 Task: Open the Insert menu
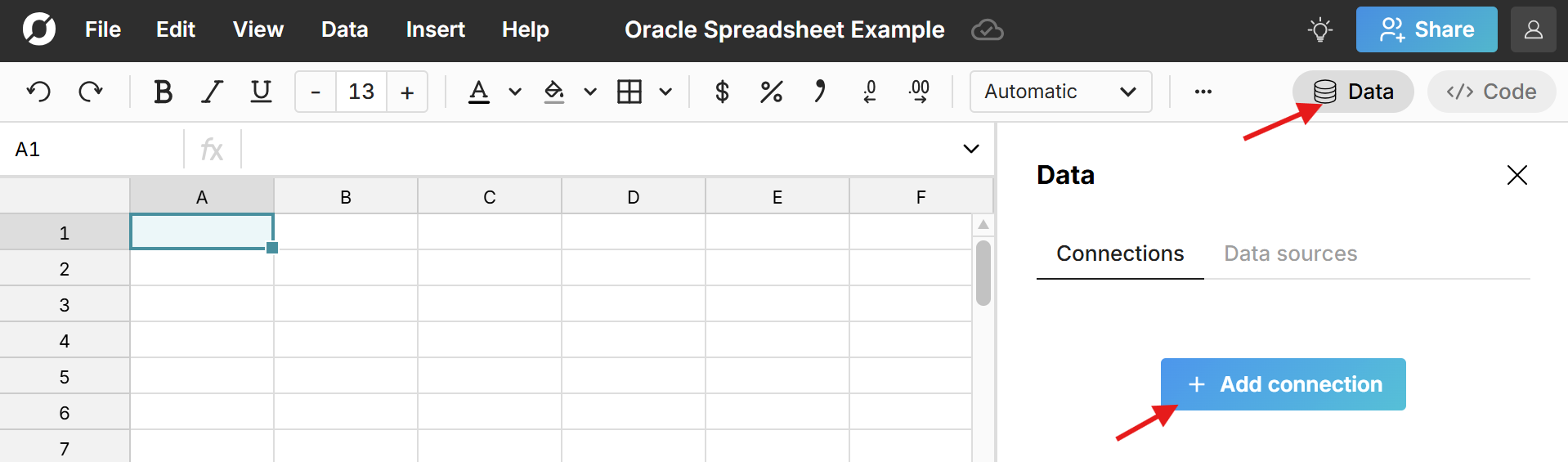[x=435, y=30]
